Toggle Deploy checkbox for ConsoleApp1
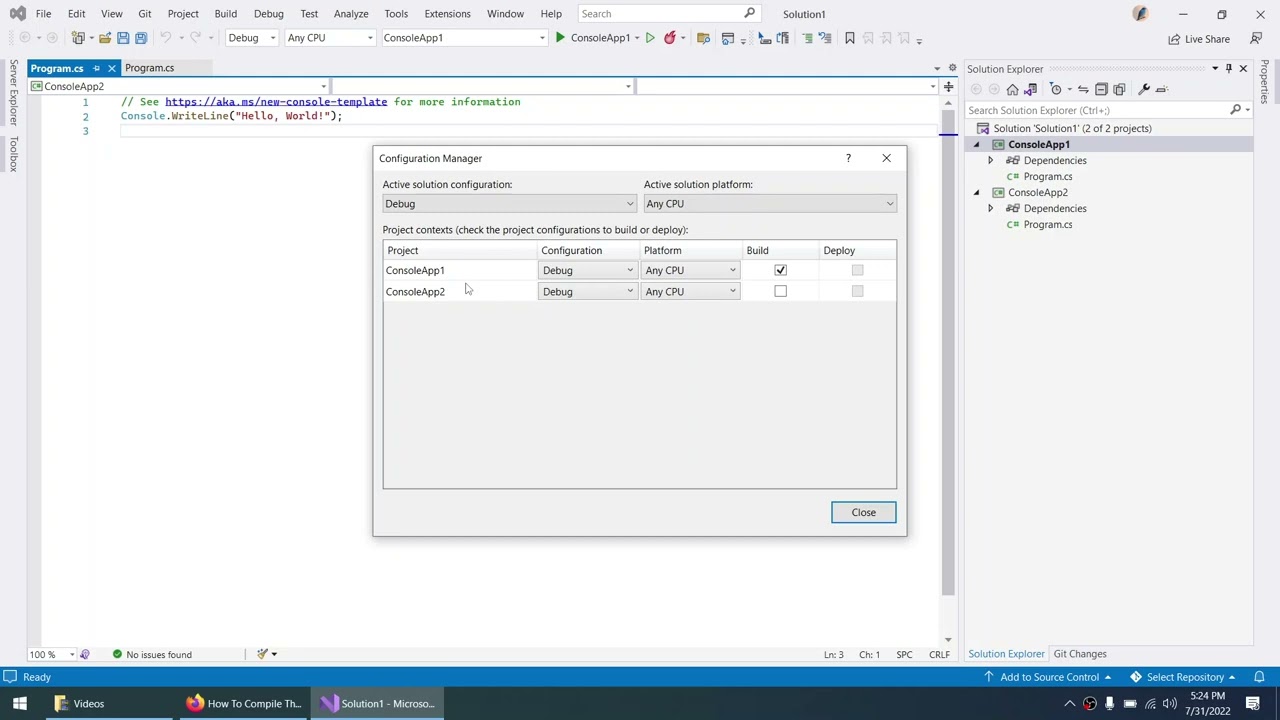Screen dimensions: 1280x720 click(x=857, y=270)
